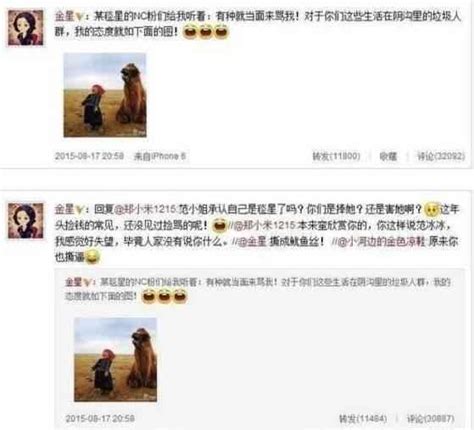Open 评论(32092) on the first post

click(441, 156)
